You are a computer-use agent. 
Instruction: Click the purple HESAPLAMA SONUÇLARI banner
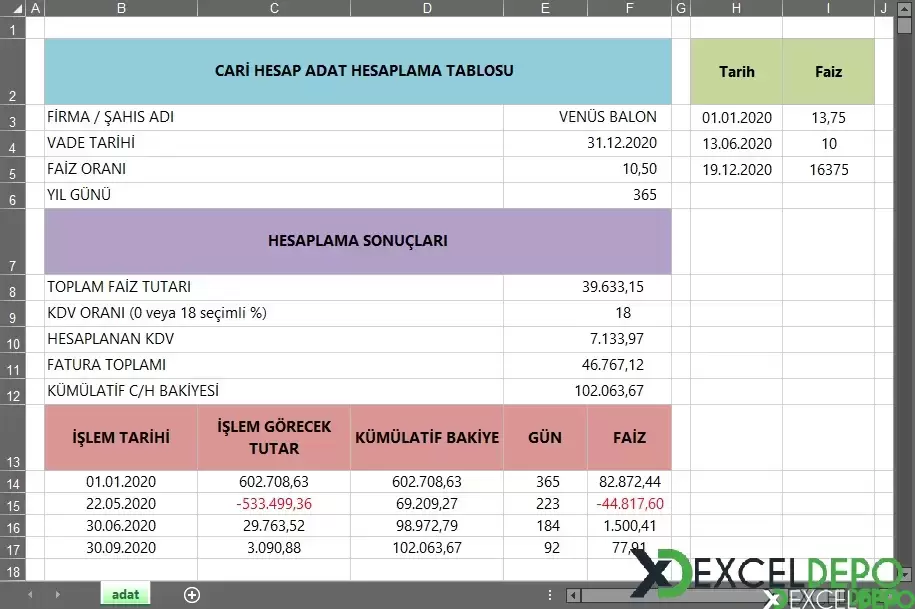pyautogui.click(x=357, y=241)
